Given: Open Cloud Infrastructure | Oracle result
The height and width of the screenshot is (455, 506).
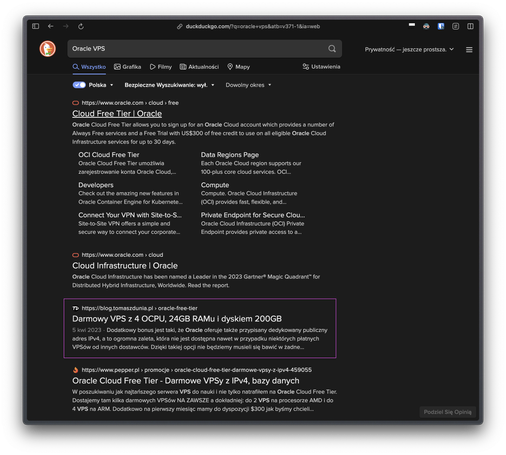Looking at the screenshot, I should pyautogui.click(x=125, y=266).
